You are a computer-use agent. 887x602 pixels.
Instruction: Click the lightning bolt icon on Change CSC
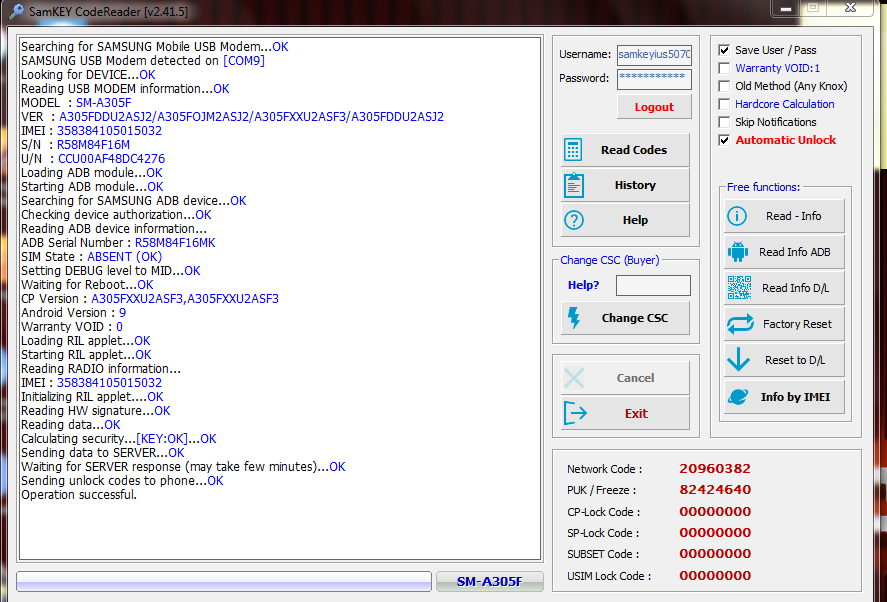tap(574, 318)
